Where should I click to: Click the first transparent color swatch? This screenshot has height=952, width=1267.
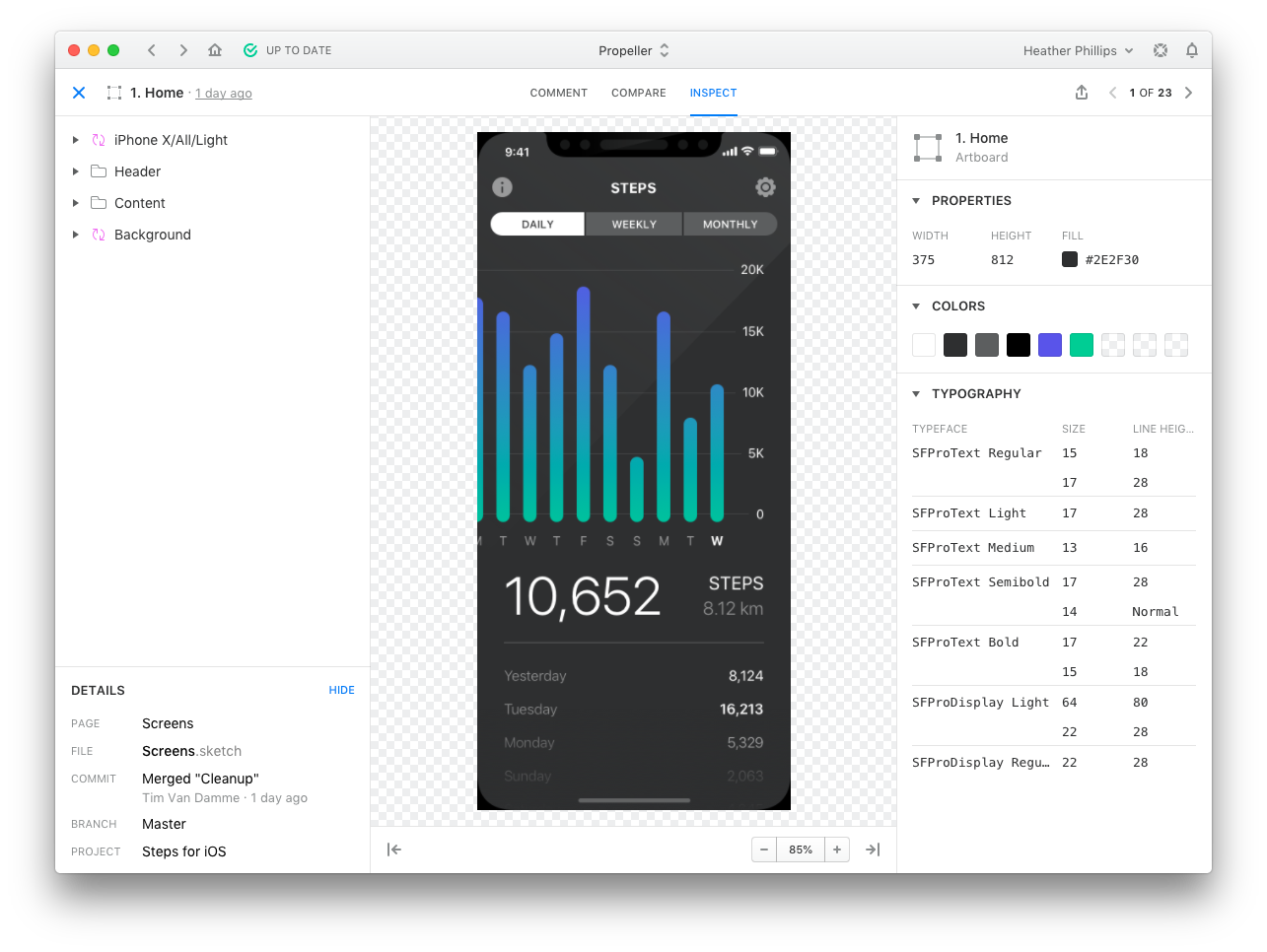1113,345
